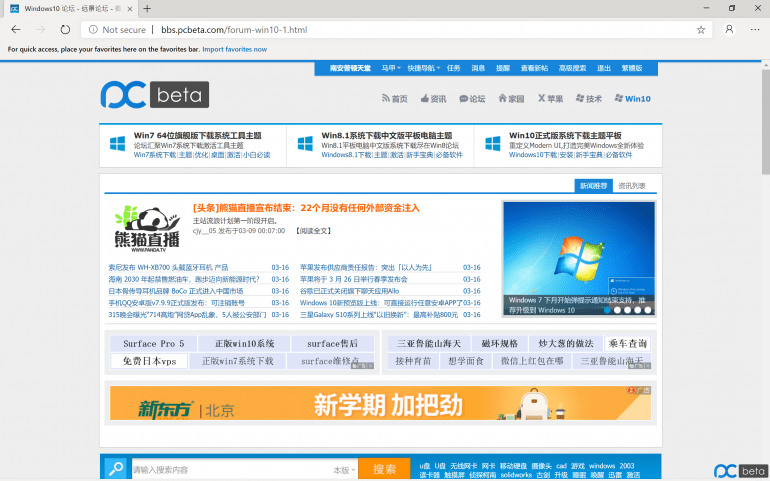
Task: Open 高级搜索 in the top bar
Action: coord(572,68)
